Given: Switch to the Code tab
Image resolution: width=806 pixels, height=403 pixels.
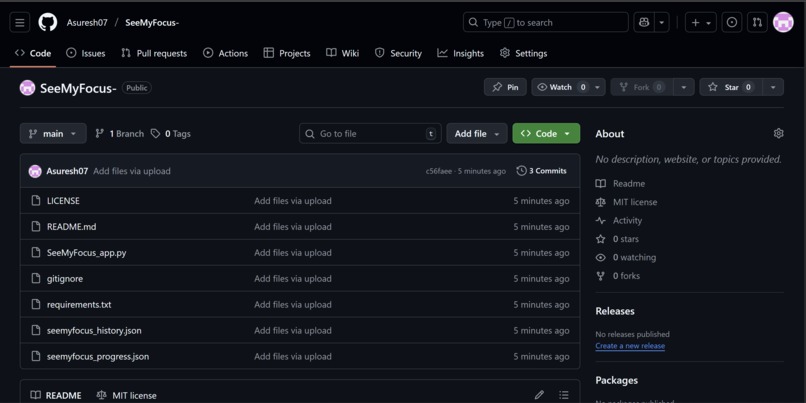Looking at the screenshot, I should (x=33, y=53).
